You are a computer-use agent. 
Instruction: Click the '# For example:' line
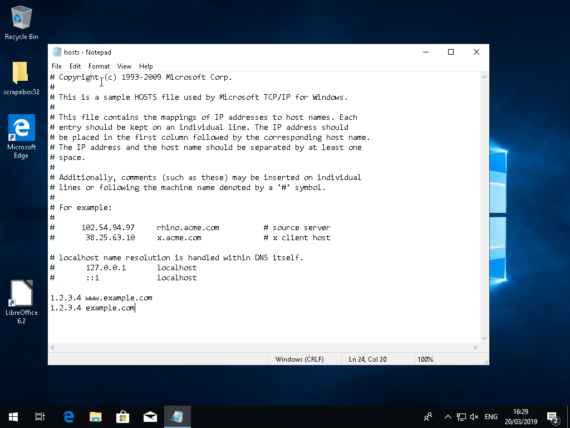pyautogui.click(x=81, y=208)
